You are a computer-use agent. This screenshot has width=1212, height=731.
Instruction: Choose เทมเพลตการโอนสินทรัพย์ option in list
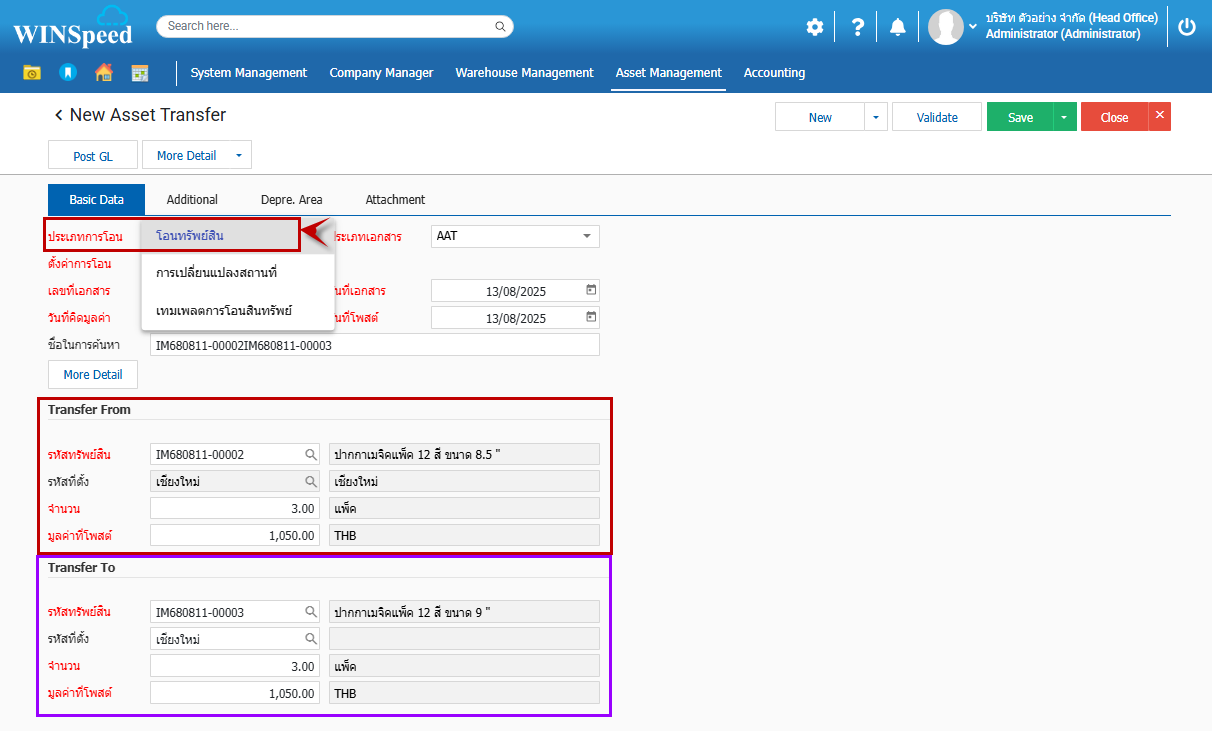(224, 310)
